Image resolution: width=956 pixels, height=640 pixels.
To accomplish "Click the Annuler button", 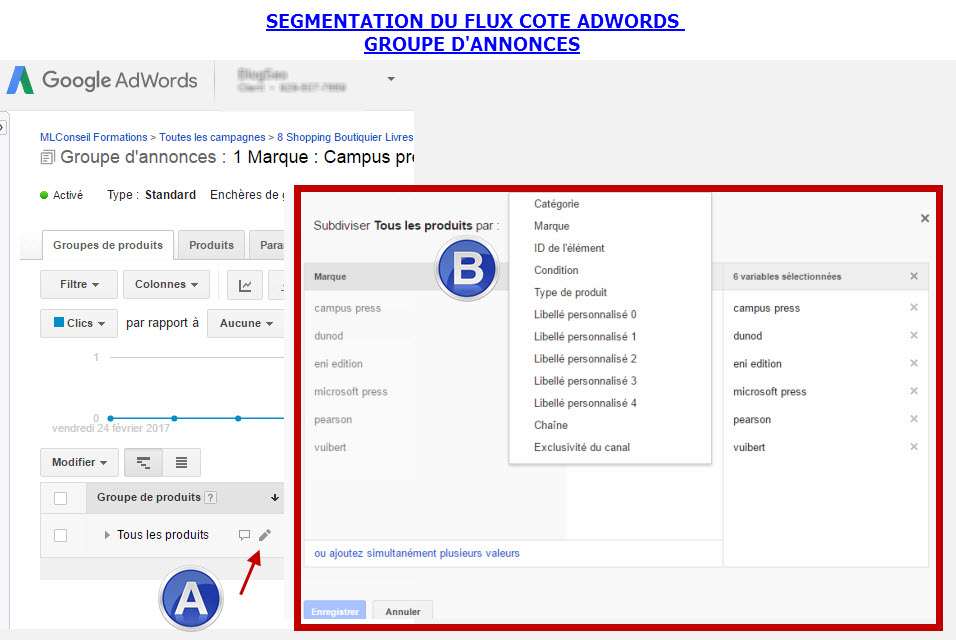I will coord(402,611).
